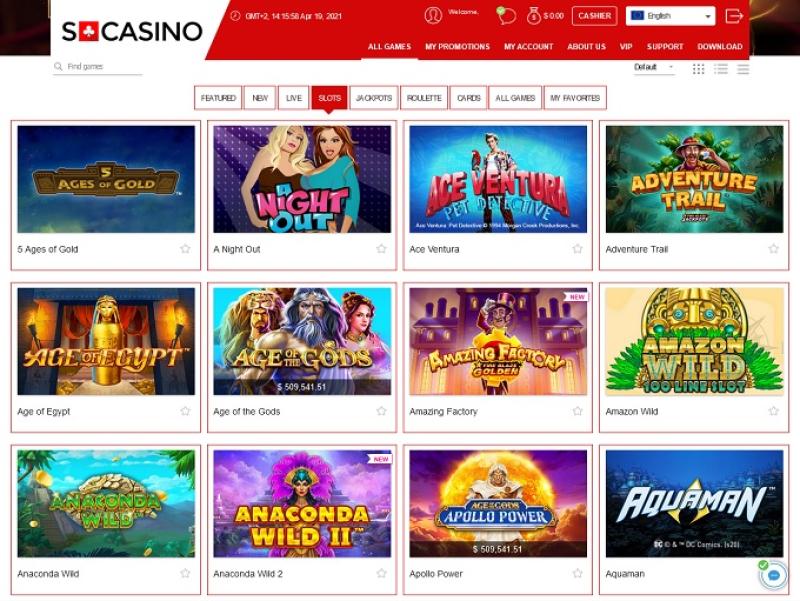Open the user profile icon
800x601 pixels.
coord(433,15)
